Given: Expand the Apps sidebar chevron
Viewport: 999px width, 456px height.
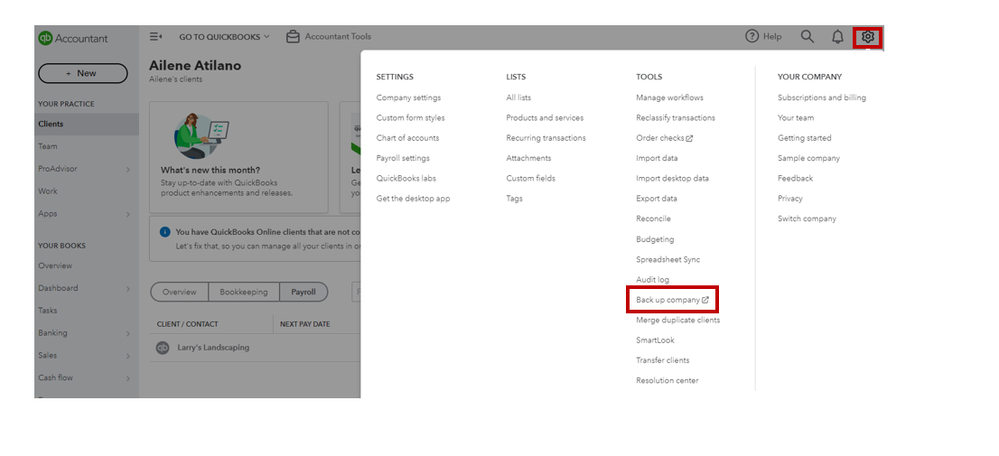Looking at the screenshot, I should 128,215.
